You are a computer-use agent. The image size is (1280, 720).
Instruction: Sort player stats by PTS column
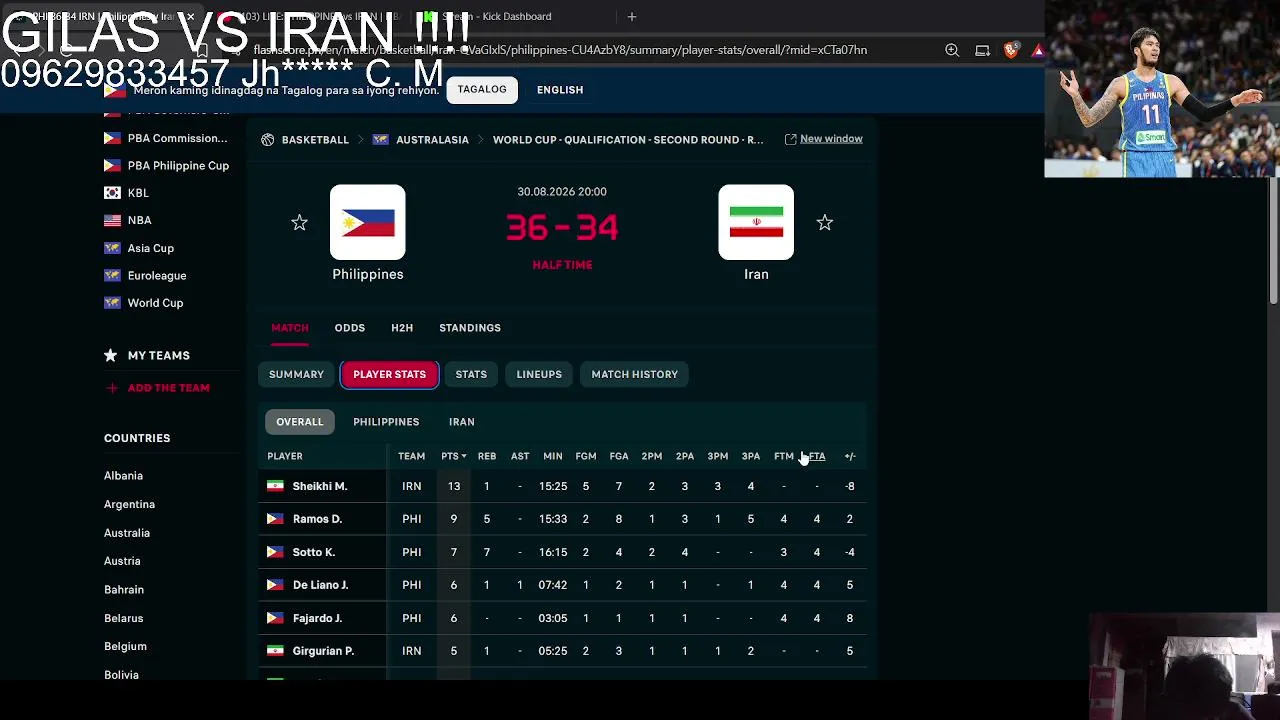point(453,456)
